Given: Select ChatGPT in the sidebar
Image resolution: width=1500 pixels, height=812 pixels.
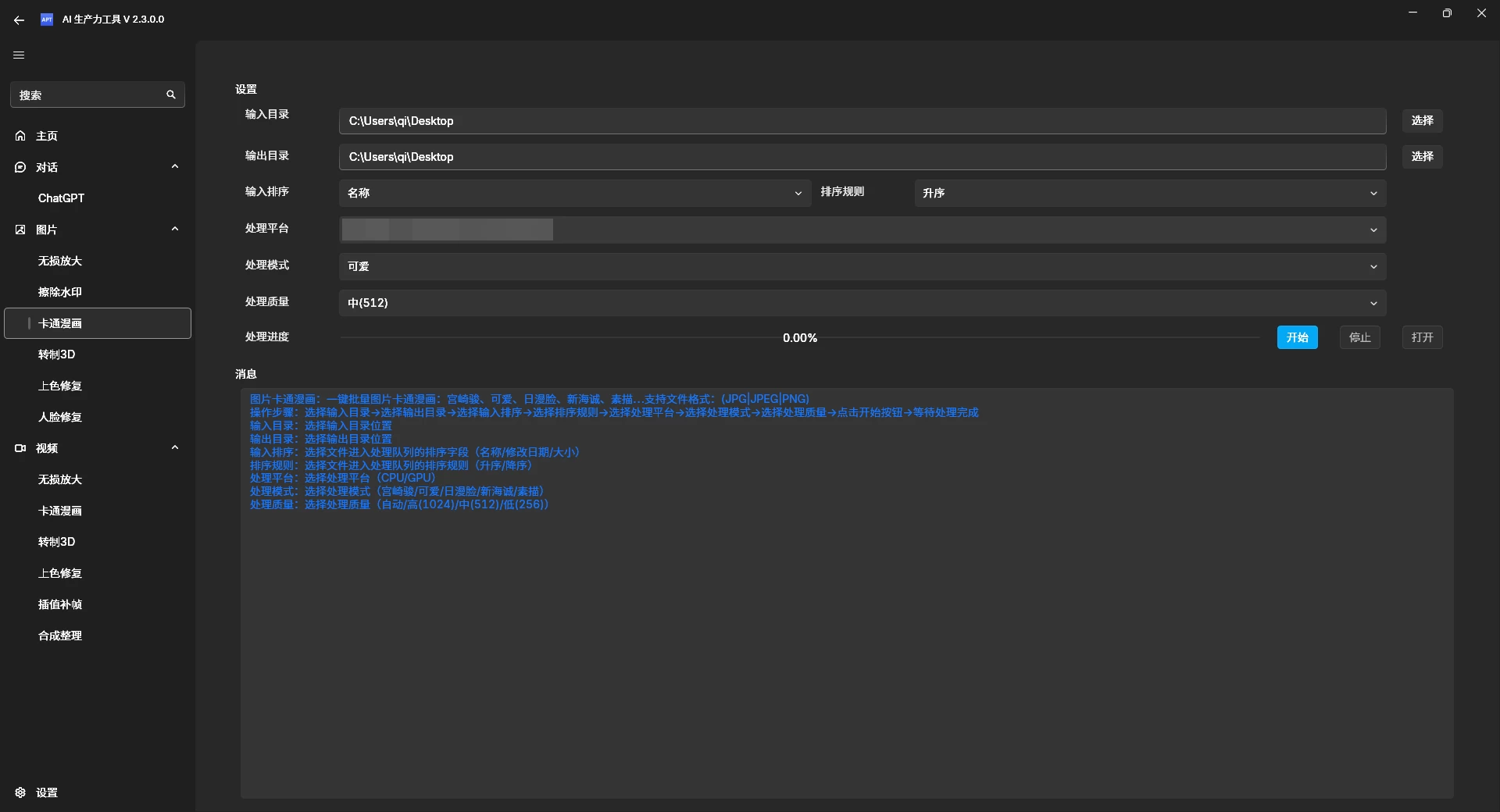Looking at the screenshot, I should (61, 198).
